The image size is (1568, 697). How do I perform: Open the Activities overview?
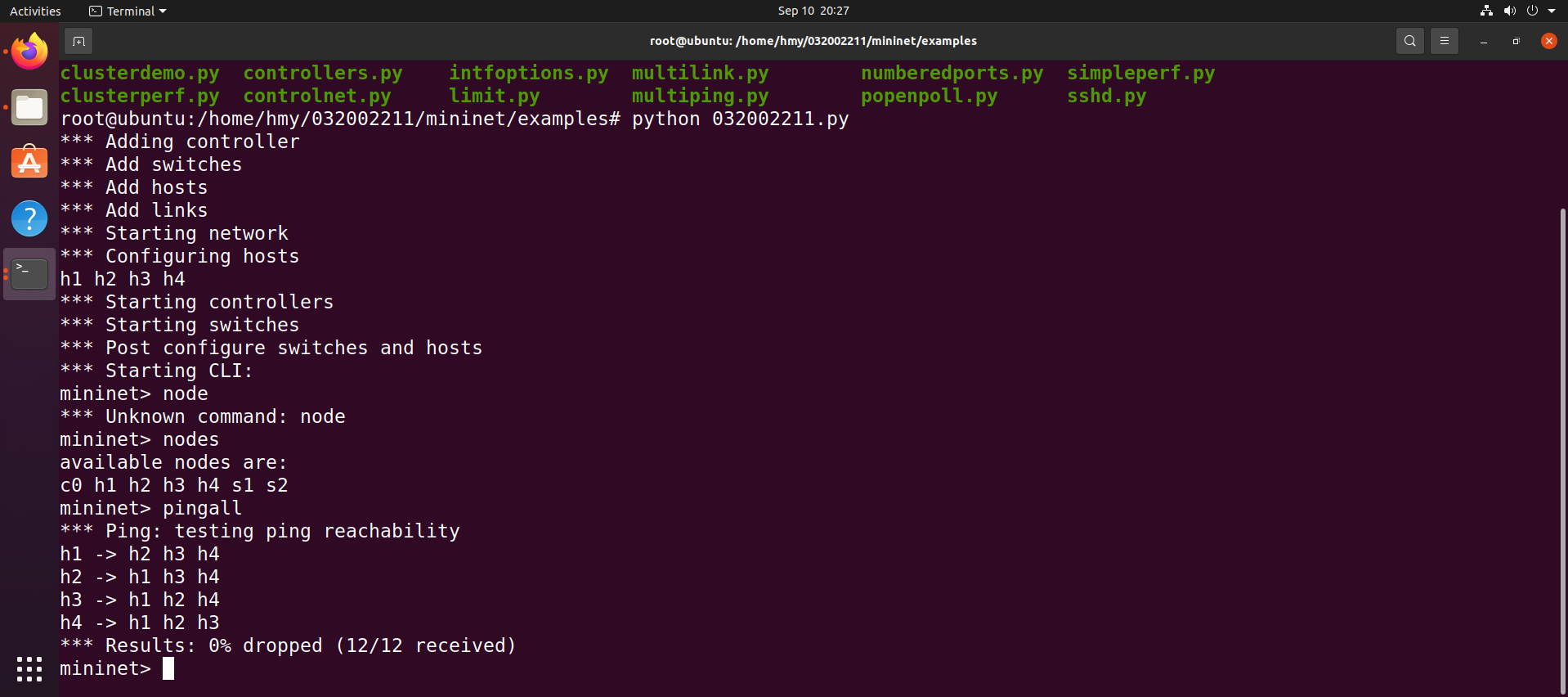pyautogui.click(x=35, y=11)
